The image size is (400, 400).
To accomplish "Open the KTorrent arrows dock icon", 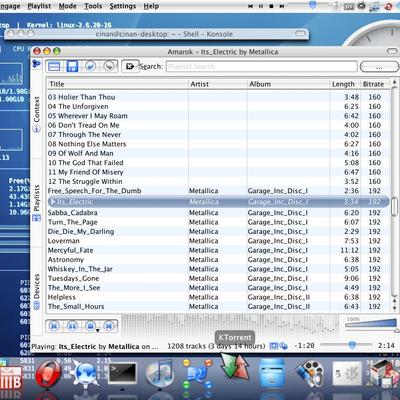I will (x=236, y=367).
